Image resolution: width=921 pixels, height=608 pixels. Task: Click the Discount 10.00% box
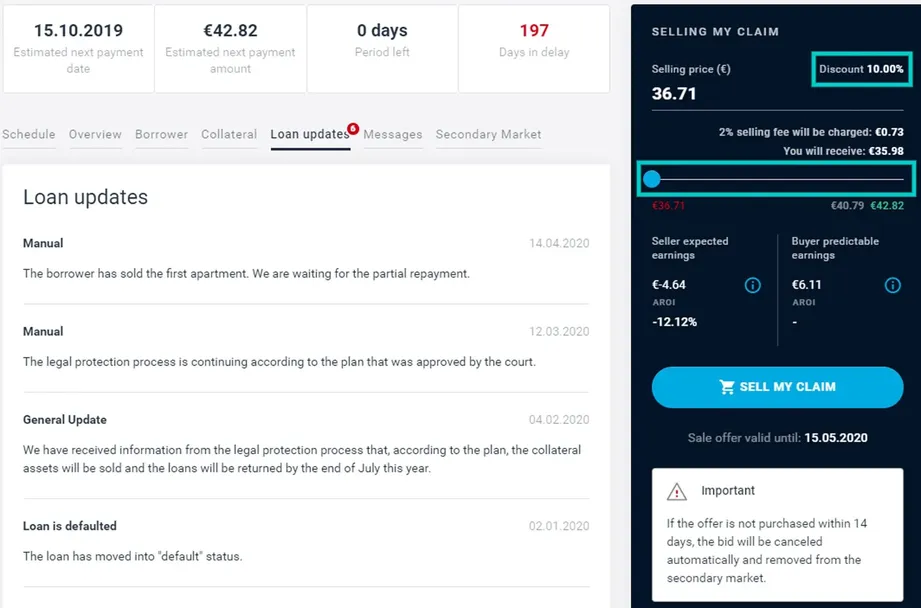pyautogui.click(x=862, y=69)
